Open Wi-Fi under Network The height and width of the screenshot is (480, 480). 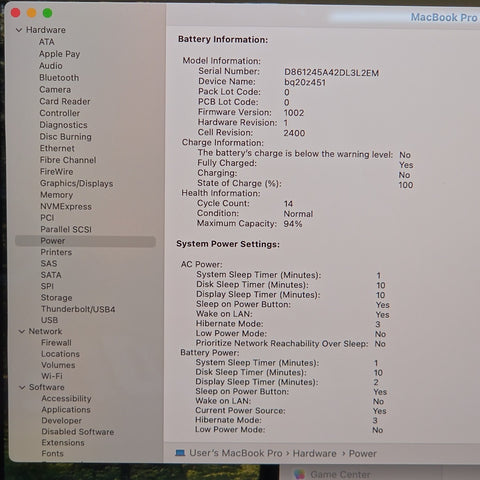[52, 376]
